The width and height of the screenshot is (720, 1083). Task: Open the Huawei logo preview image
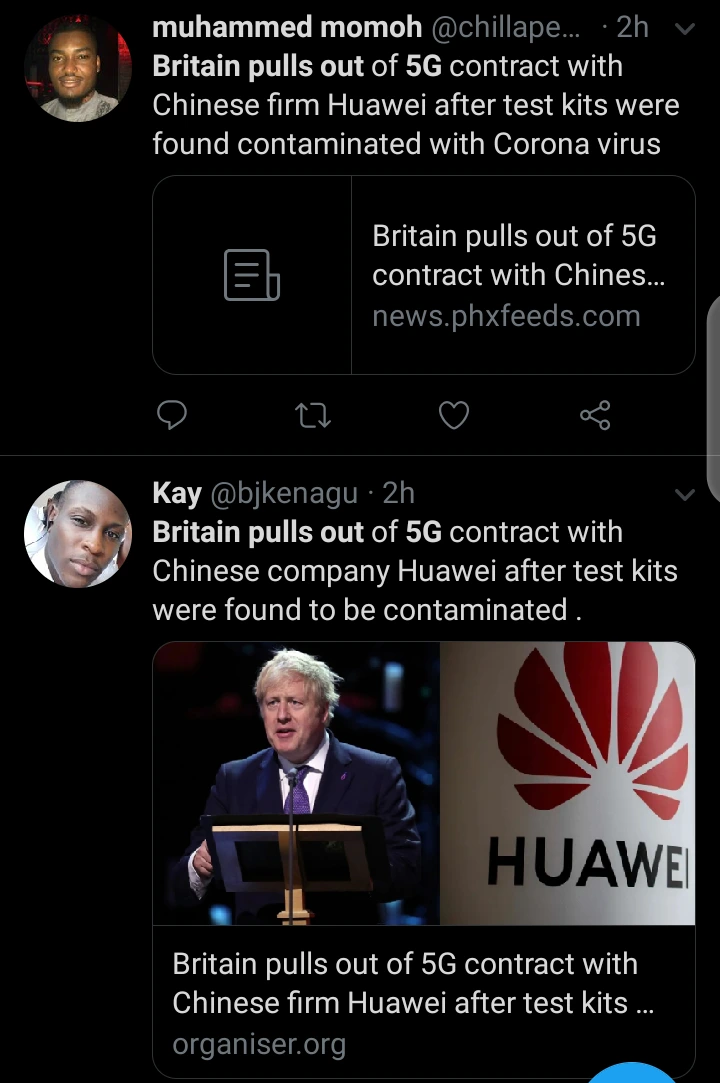(x=567, y=783)
